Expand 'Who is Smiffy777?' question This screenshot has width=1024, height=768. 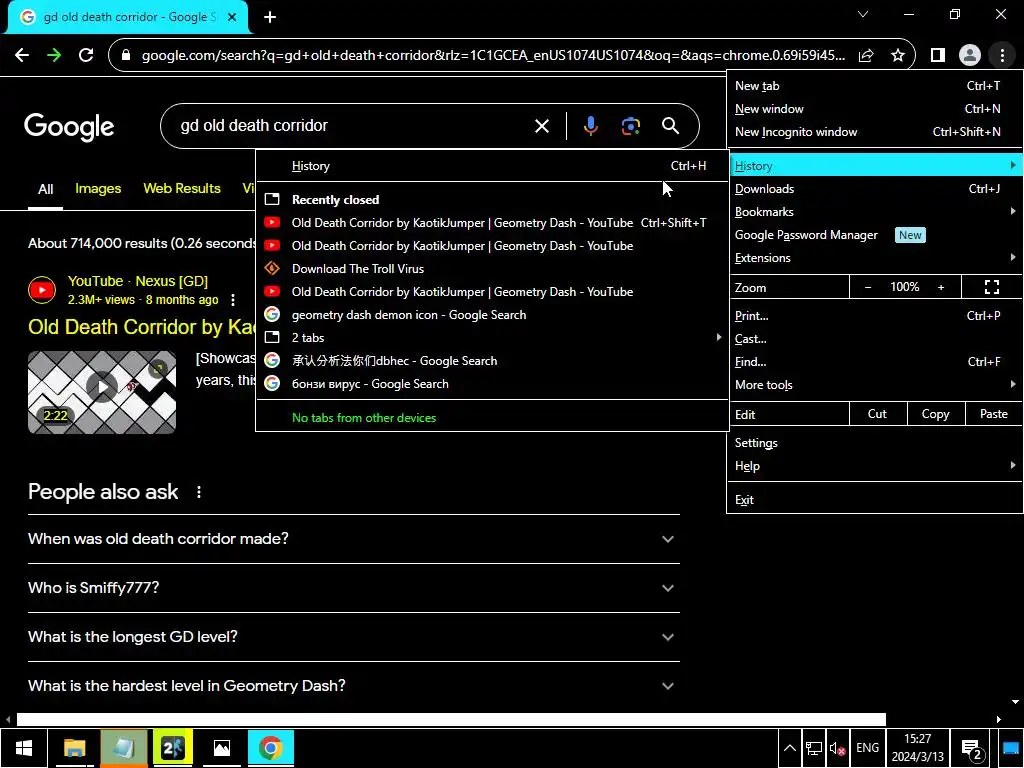353,588
